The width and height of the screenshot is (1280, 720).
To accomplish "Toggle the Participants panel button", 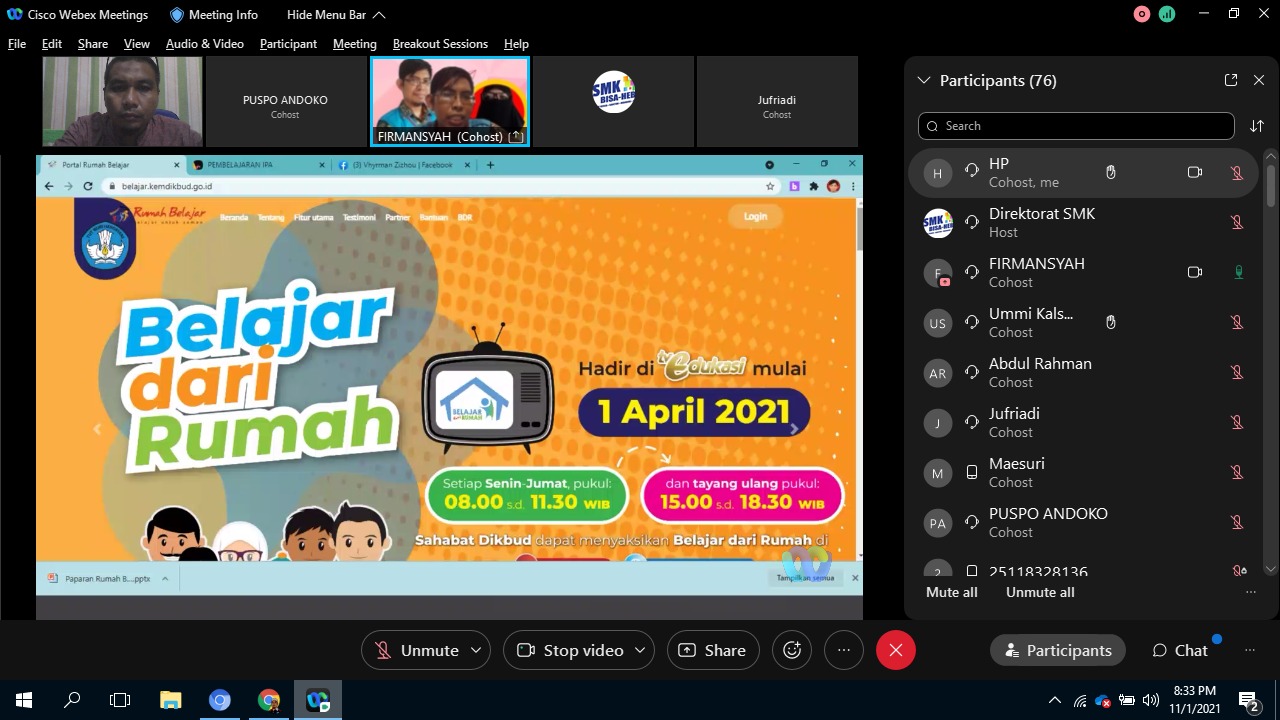I will [1057, 650].
